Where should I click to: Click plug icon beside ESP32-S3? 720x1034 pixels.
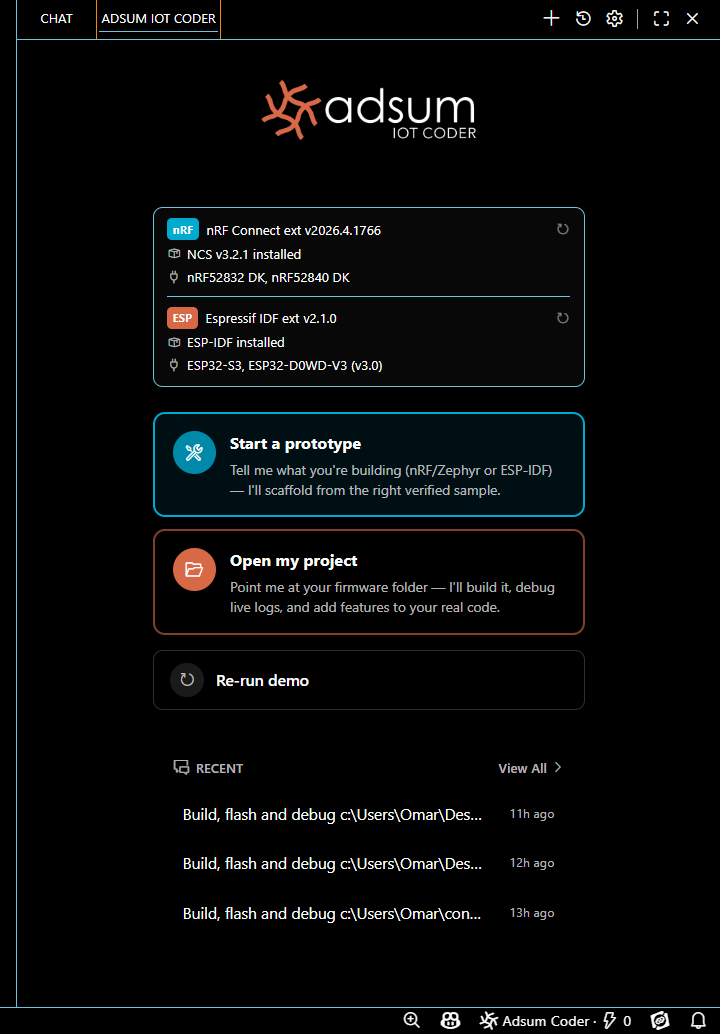point(174,365)
